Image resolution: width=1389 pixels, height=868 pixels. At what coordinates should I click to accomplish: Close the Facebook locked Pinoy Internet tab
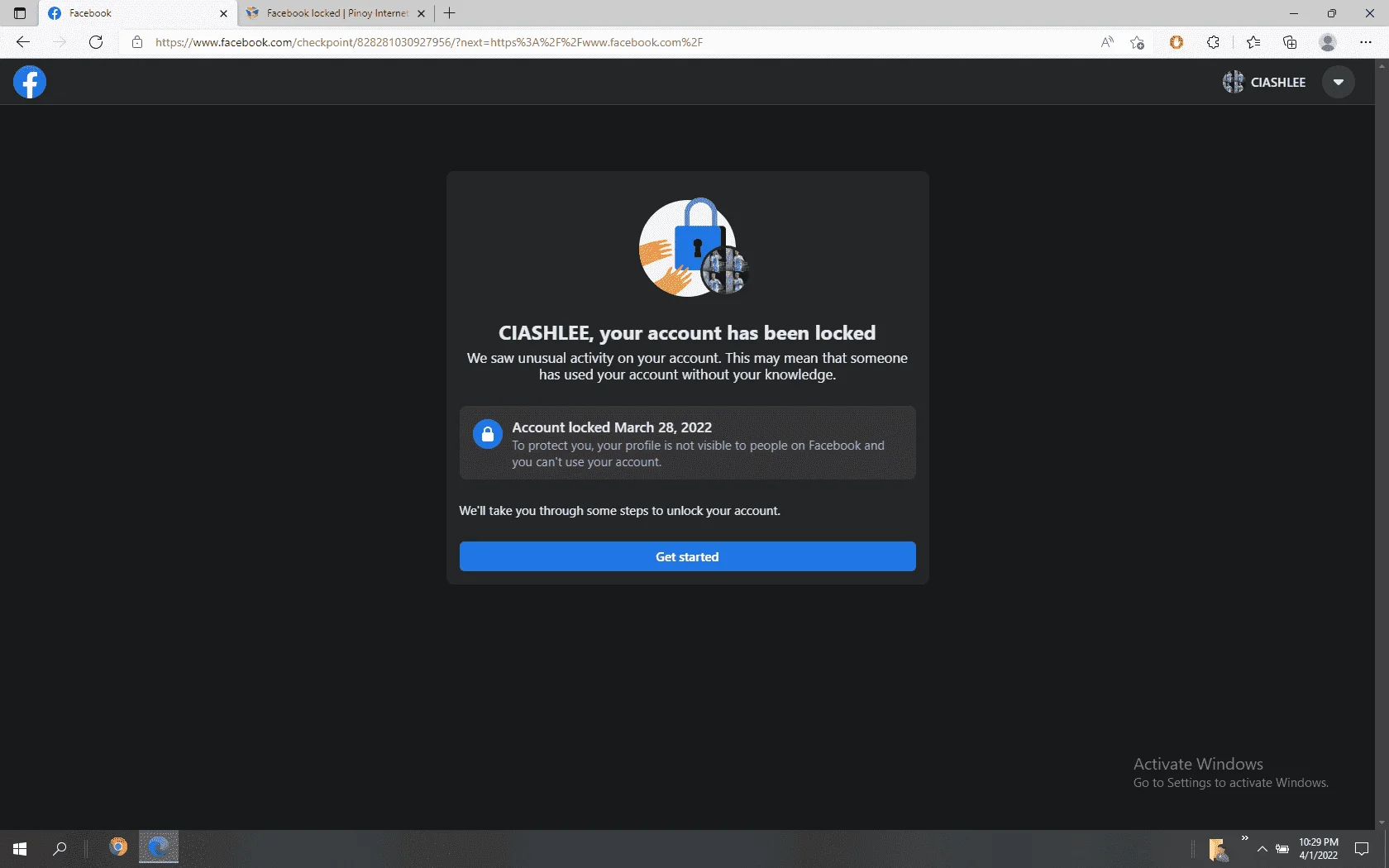tap(421, 13)
